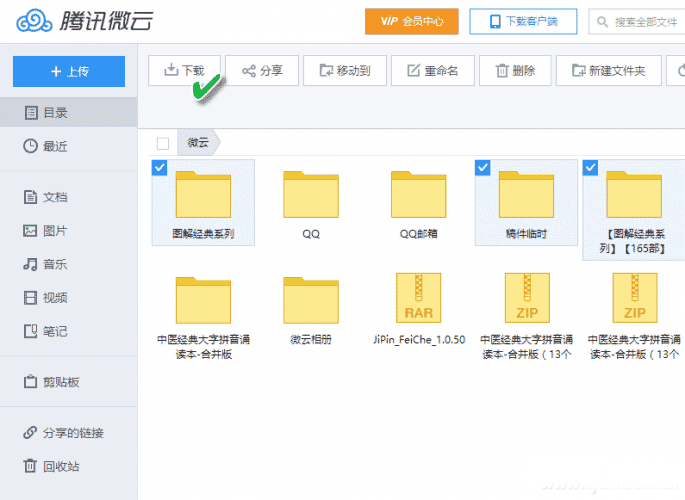Click the magnifier icon in search box
This screenshot has width=685, height=500.
pyautogui.click(x=602, y=22)
